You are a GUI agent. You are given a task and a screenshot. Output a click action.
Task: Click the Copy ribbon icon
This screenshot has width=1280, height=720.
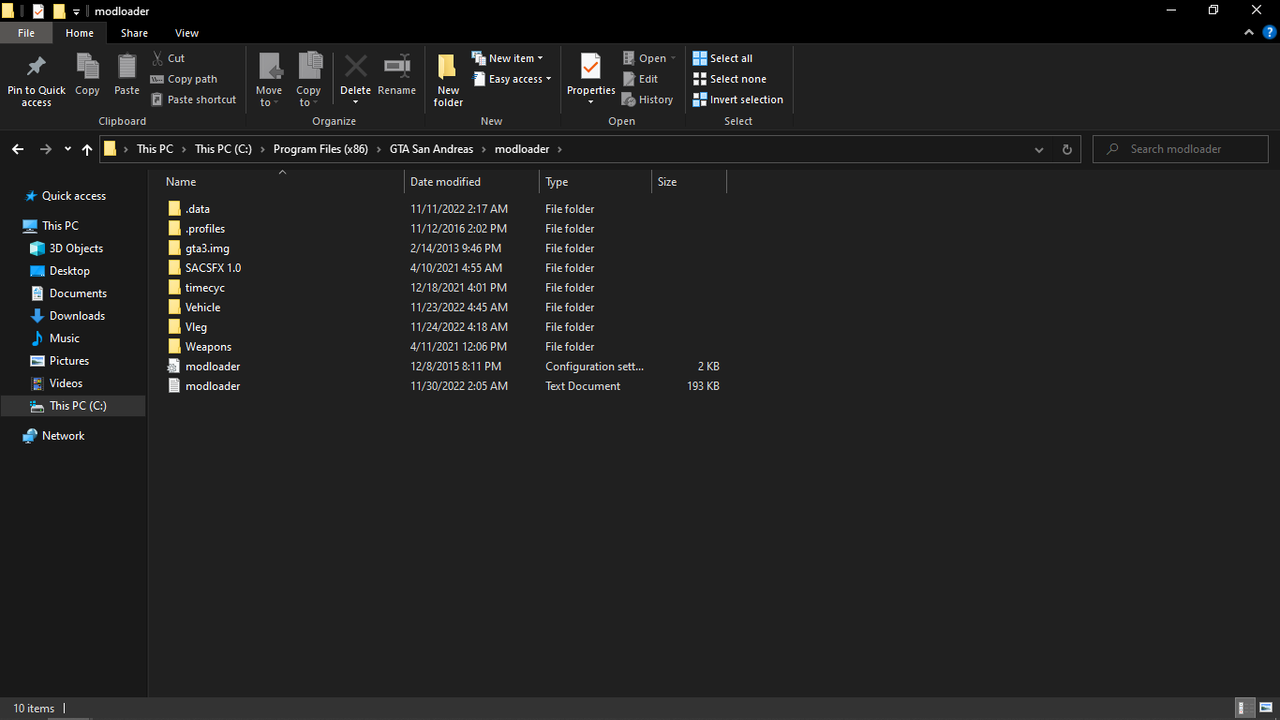(87, 67)
